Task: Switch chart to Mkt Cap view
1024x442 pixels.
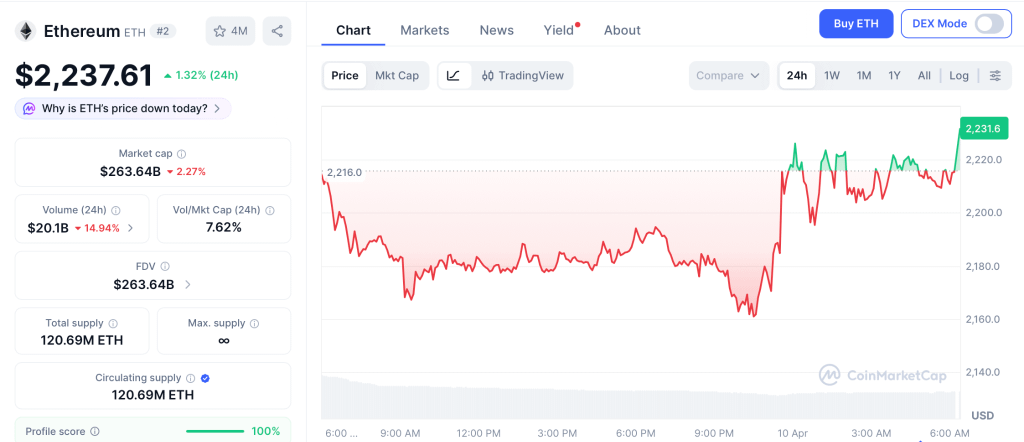Action: (397, 76)
